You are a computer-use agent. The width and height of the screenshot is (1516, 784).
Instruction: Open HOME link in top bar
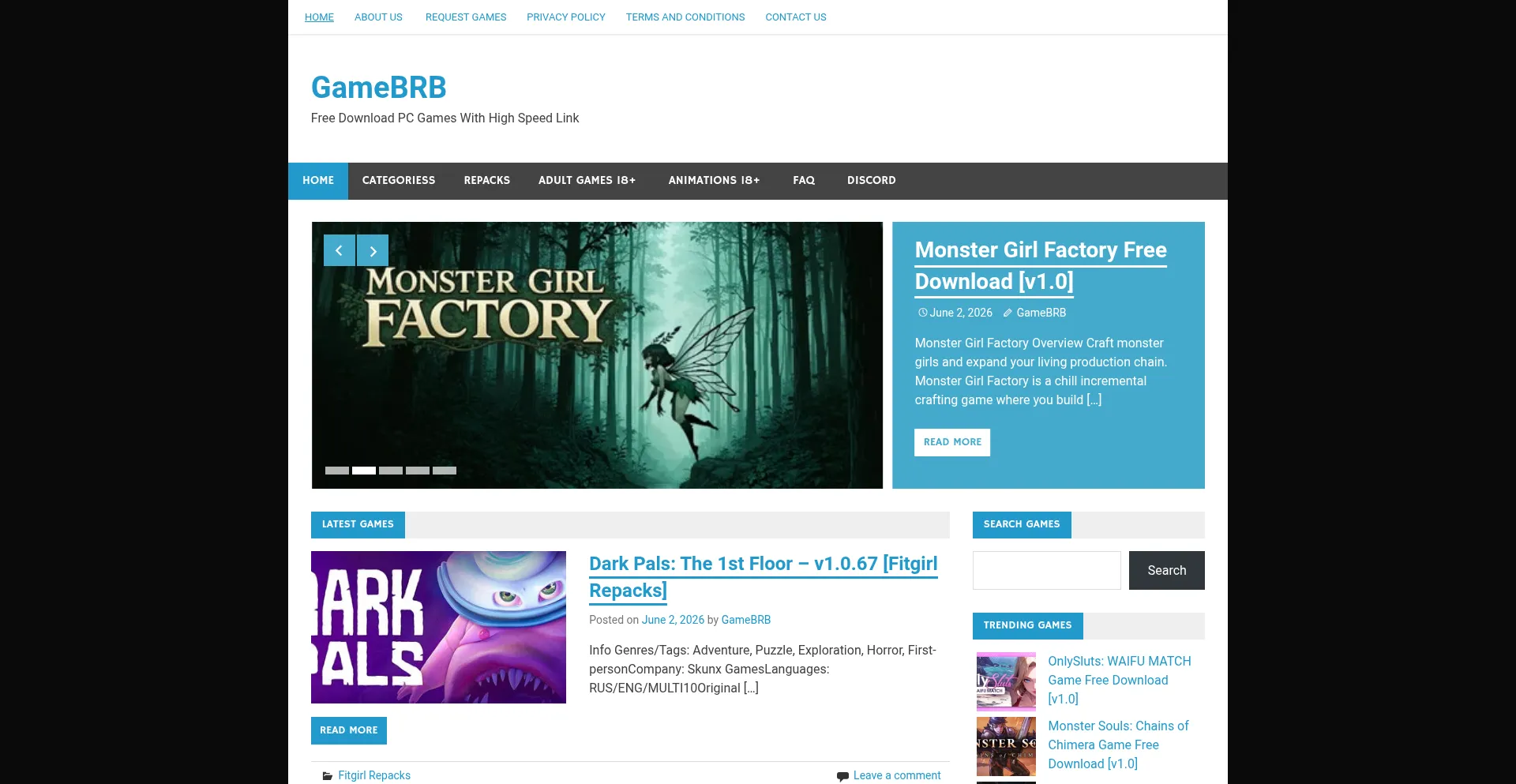pyautogui.click(x=319, y=17)
